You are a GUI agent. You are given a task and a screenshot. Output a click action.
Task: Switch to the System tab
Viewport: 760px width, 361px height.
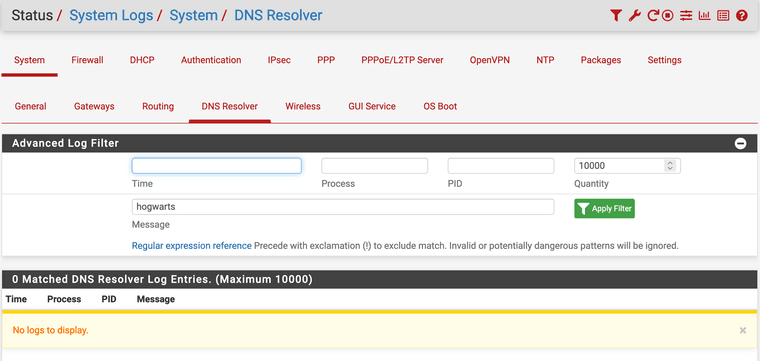[x=29, y=60]
